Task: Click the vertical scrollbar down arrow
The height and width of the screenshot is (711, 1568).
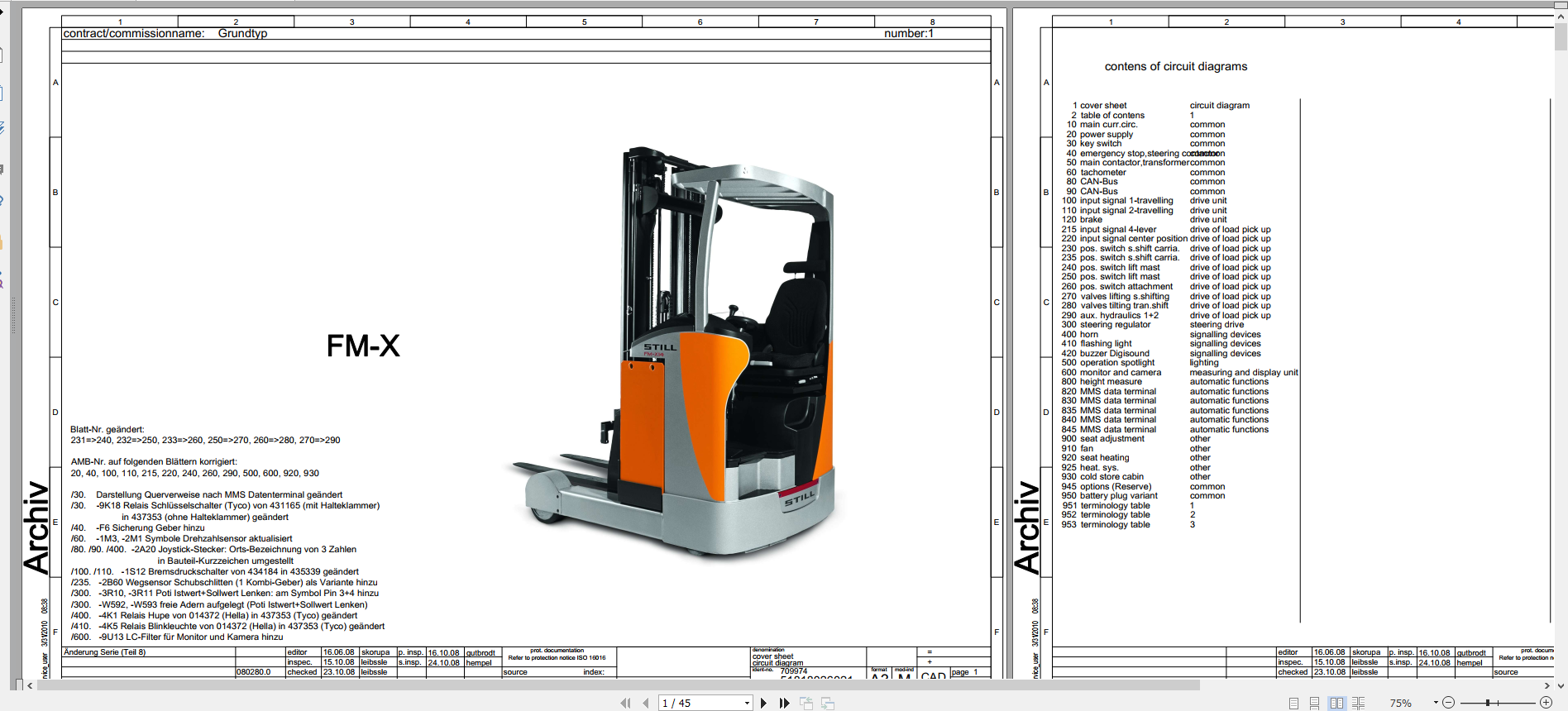Action: point(1561,685)
